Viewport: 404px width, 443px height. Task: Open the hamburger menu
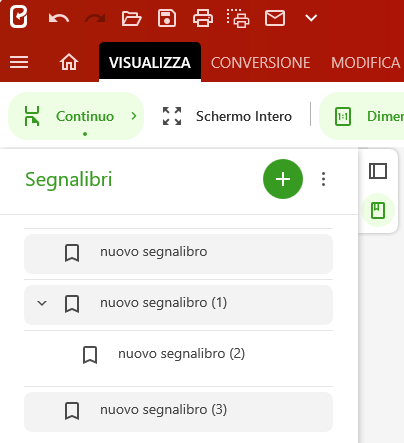(19, 62)
